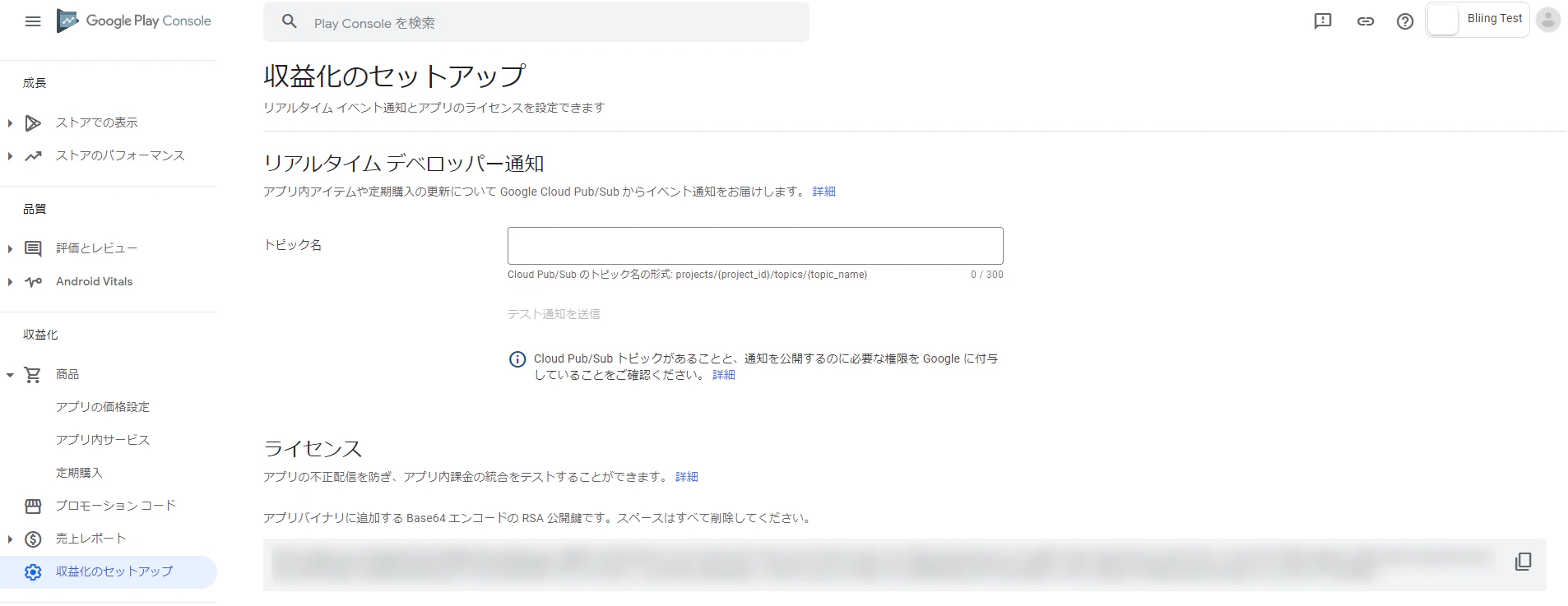Image resolution: width=1568 pixels, height=606 pixels.
Task: Open アプリ内サービス menu item
Action: pos(103,440)
